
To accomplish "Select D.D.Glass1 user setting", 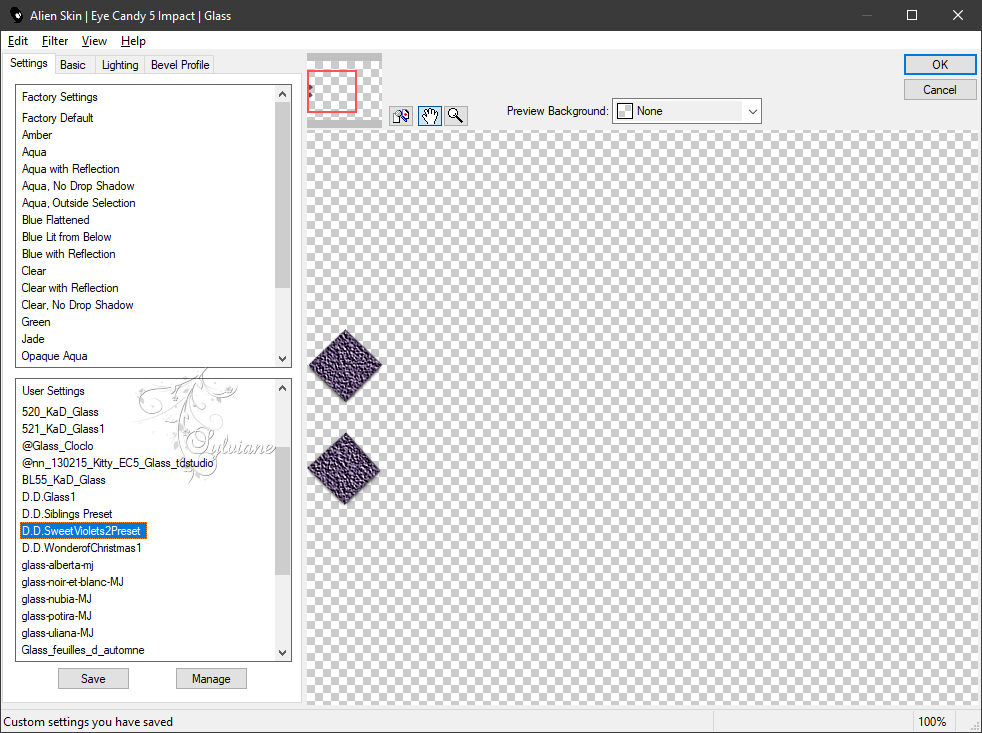I will tap(48, 497).
